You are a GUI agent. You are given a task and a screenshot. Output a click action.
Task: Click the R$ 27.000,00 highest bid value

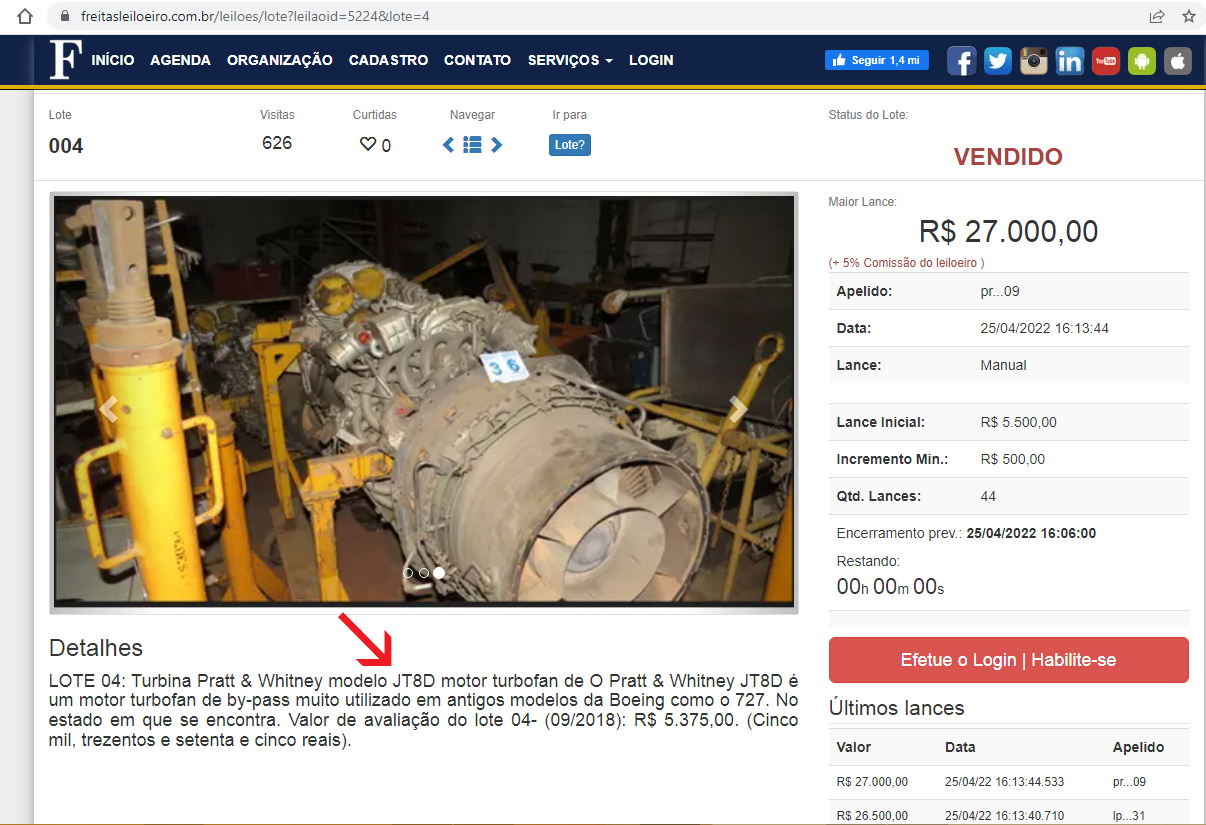click(1008, 232)
